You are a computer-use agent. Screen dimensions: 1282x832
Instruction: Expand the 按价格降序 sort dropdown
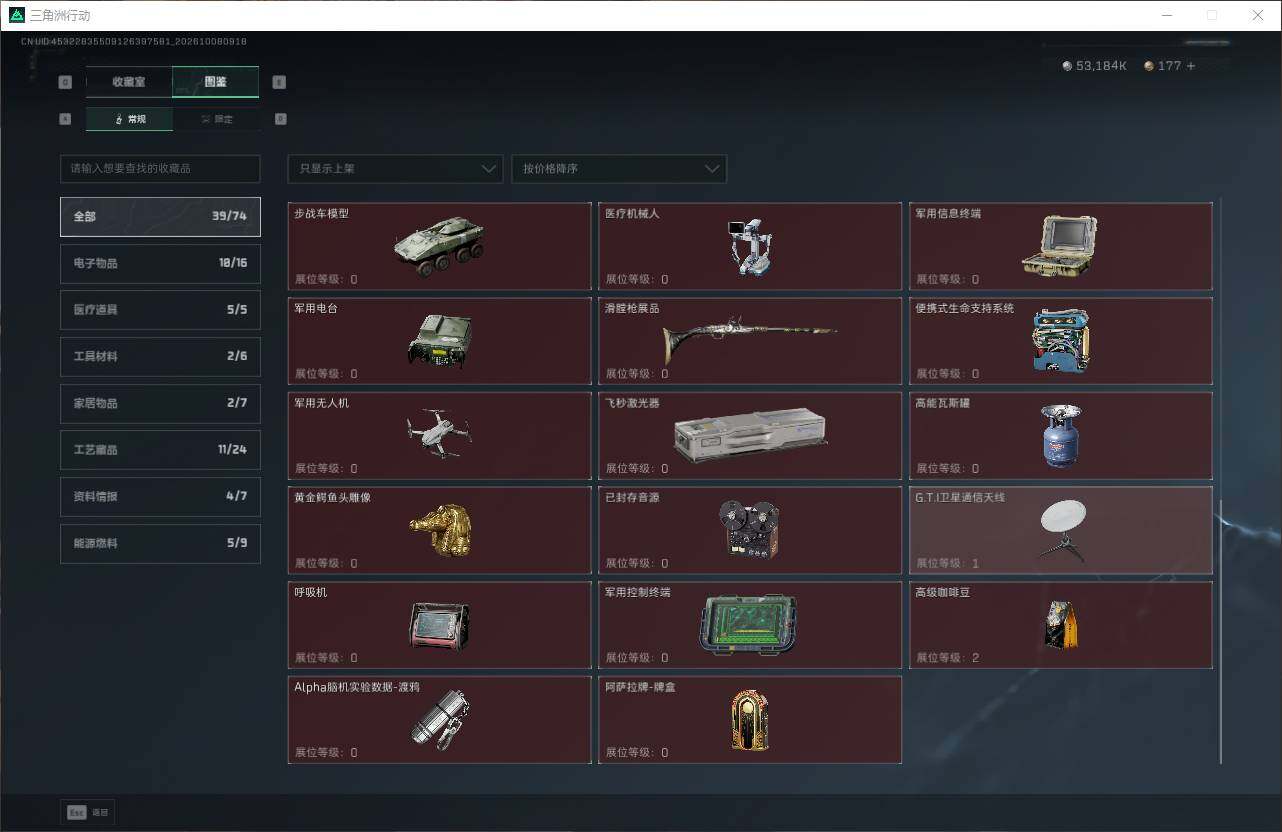[x=619, y=169]
